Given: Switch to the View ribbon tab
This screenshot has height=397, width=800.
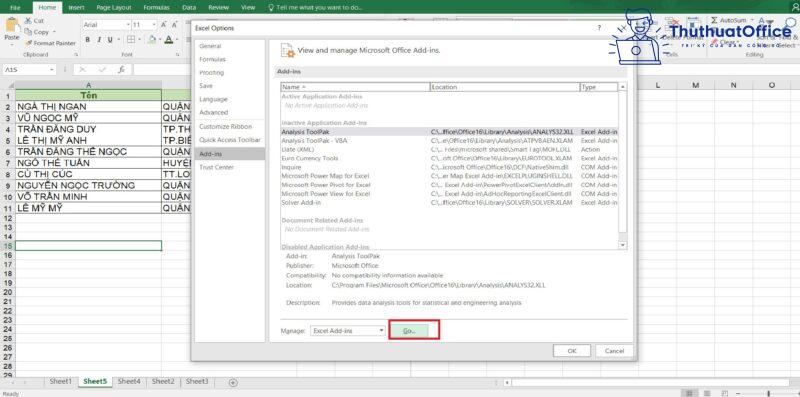Looking at the screenshot, I should 248,8.
